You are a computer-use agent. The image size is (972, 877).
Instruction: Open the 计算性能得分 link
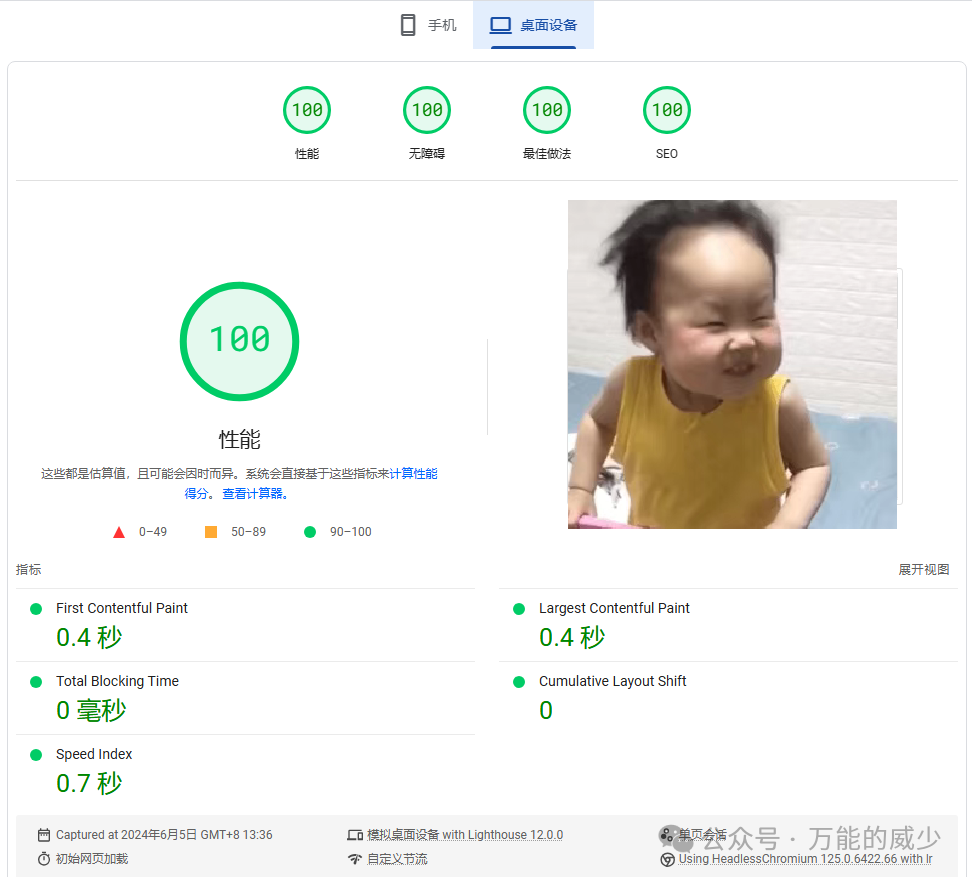click(413, 474)
